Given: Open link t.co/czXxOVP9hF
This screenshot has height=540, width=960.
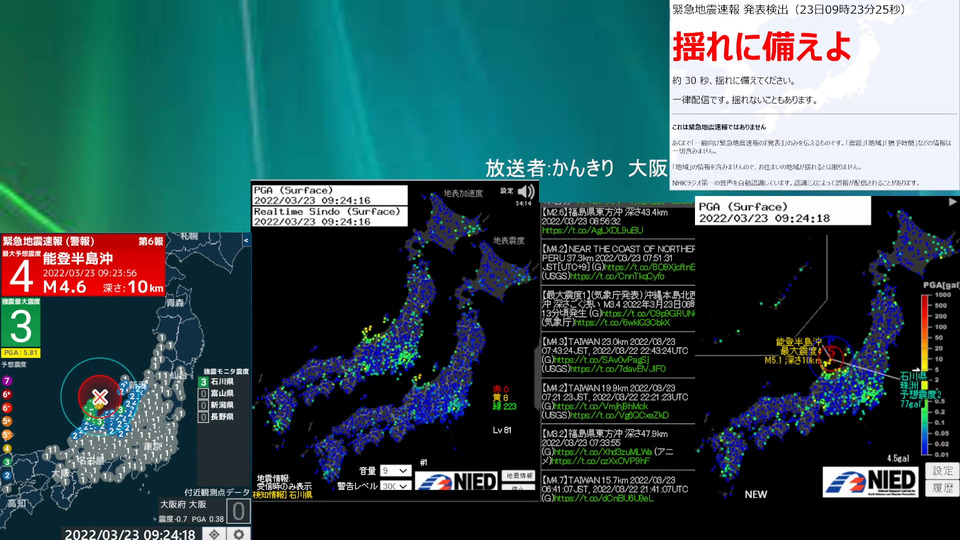Looking at the screenshot, I should (601, 461).
